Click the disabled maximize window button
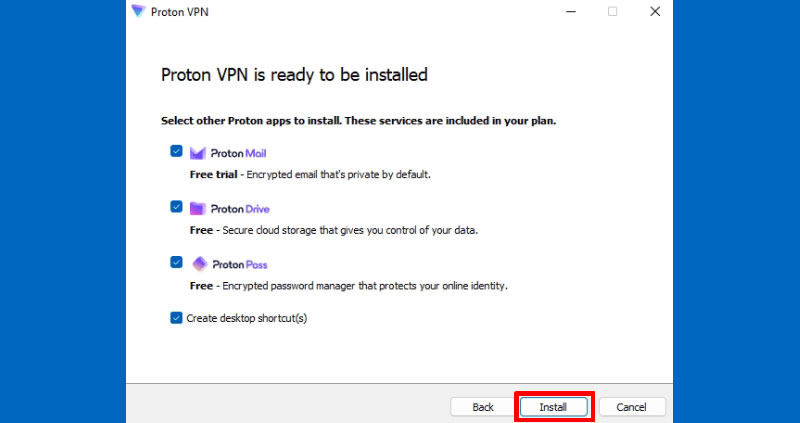 click(612, 12)
